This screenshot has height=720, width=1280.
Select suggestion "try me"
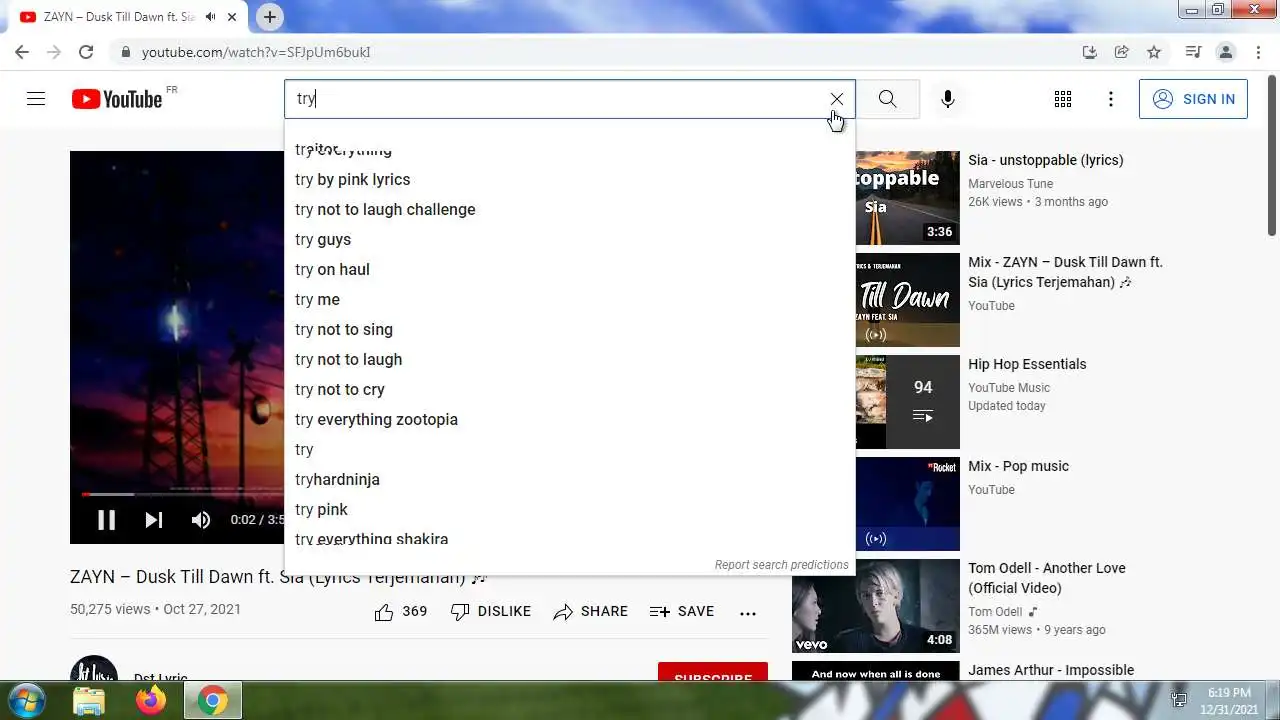pyautogui.click(x=570, y=300)
